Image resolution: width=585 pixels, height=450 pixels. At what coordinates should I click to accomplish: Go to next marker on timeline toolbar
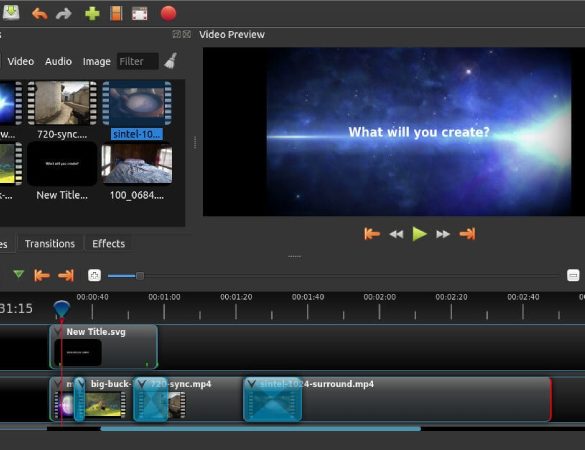66,275
